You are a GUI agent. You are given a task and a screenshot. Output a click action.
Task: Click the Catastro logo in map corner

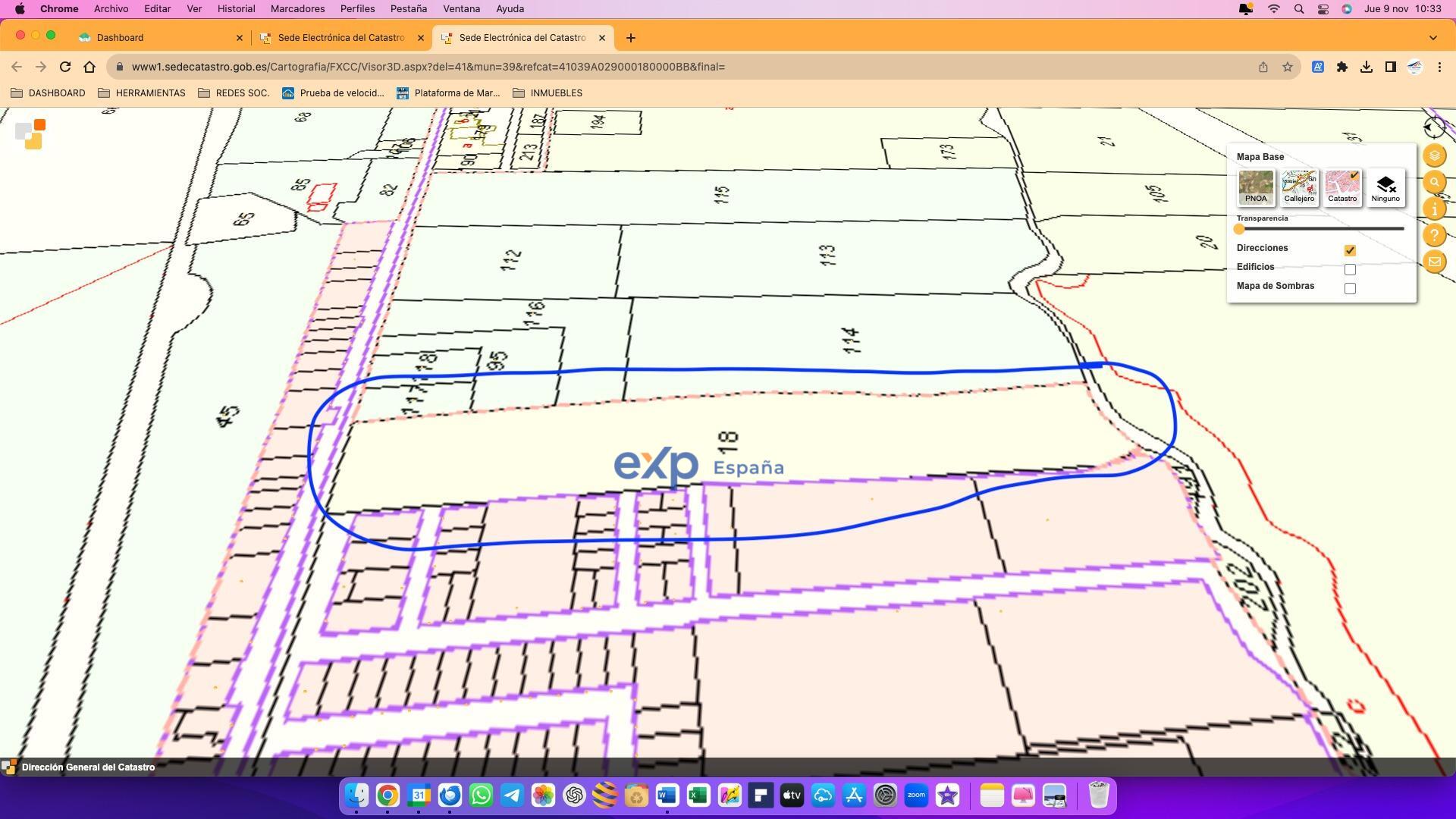pos(30,134)
